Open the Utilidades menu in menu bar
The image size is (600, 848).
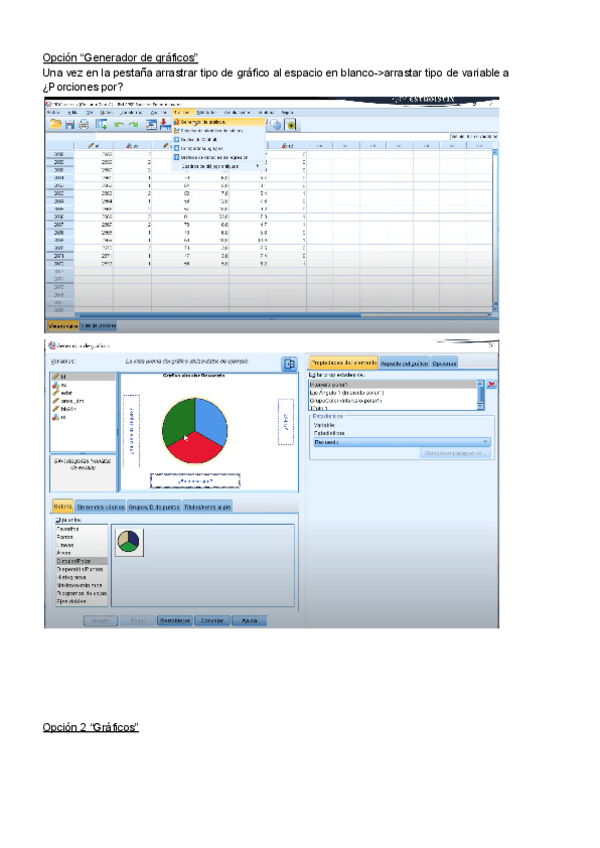(x=207, y=112)
